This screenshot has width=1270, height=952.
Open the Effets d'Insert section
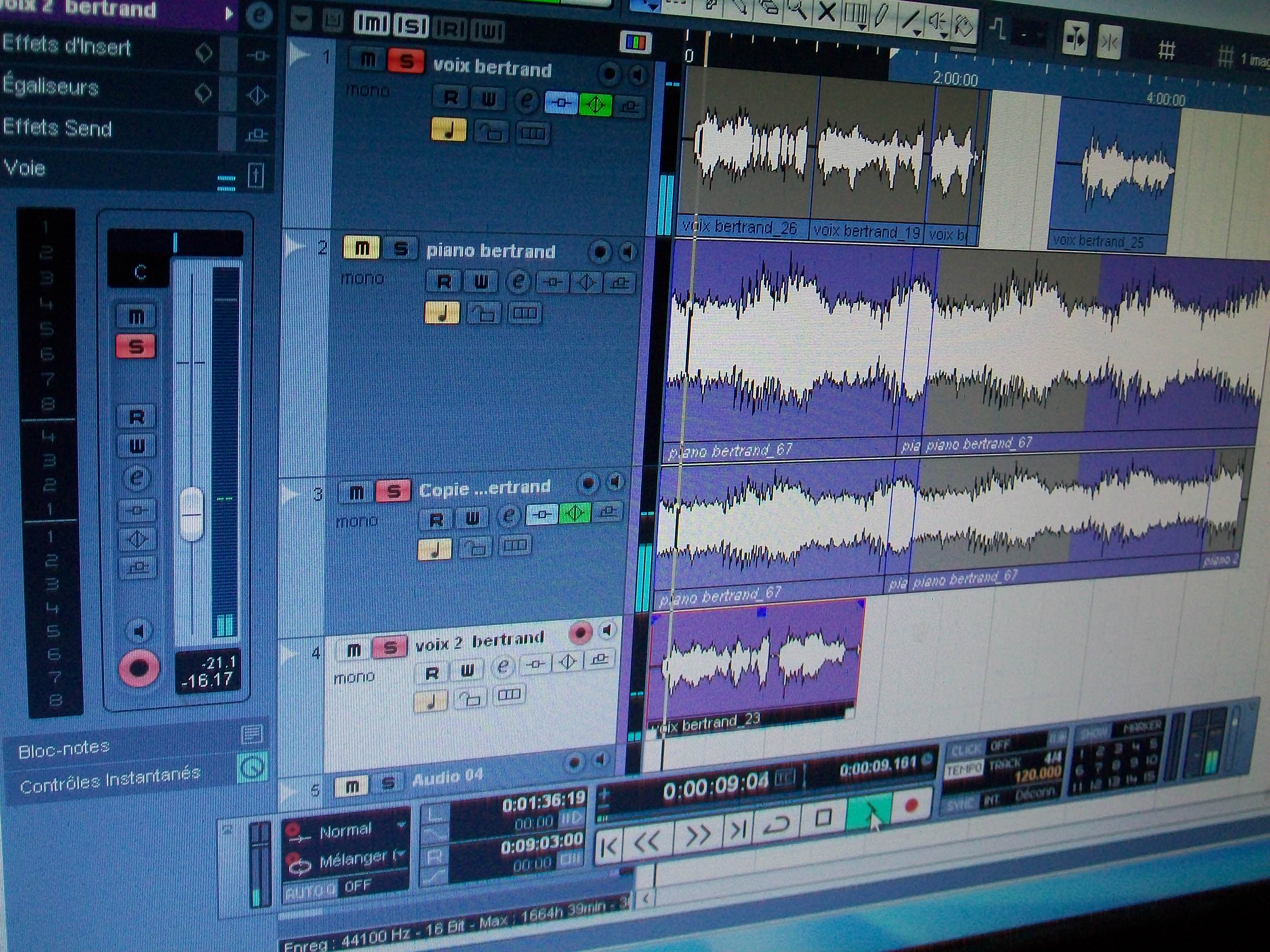tap(67, 45)
